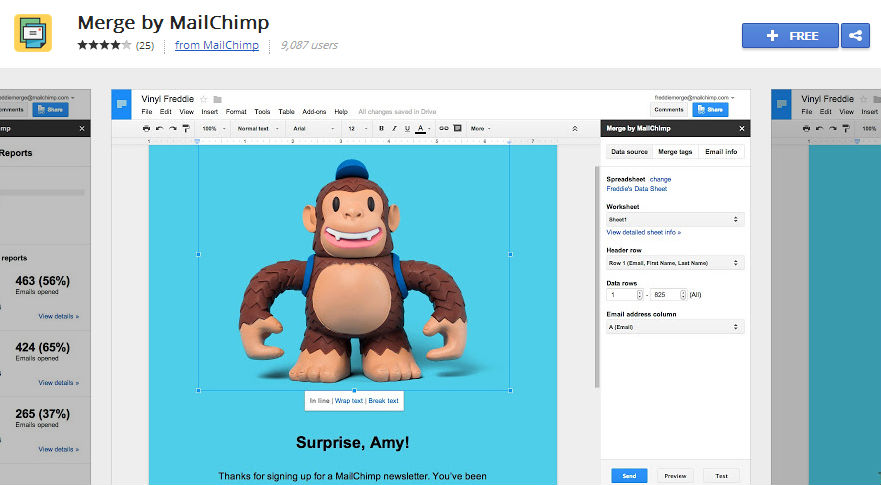The width and height of the screenshot is (881, 485).
Task: Open the Format menu
Action: click(236, 112)
